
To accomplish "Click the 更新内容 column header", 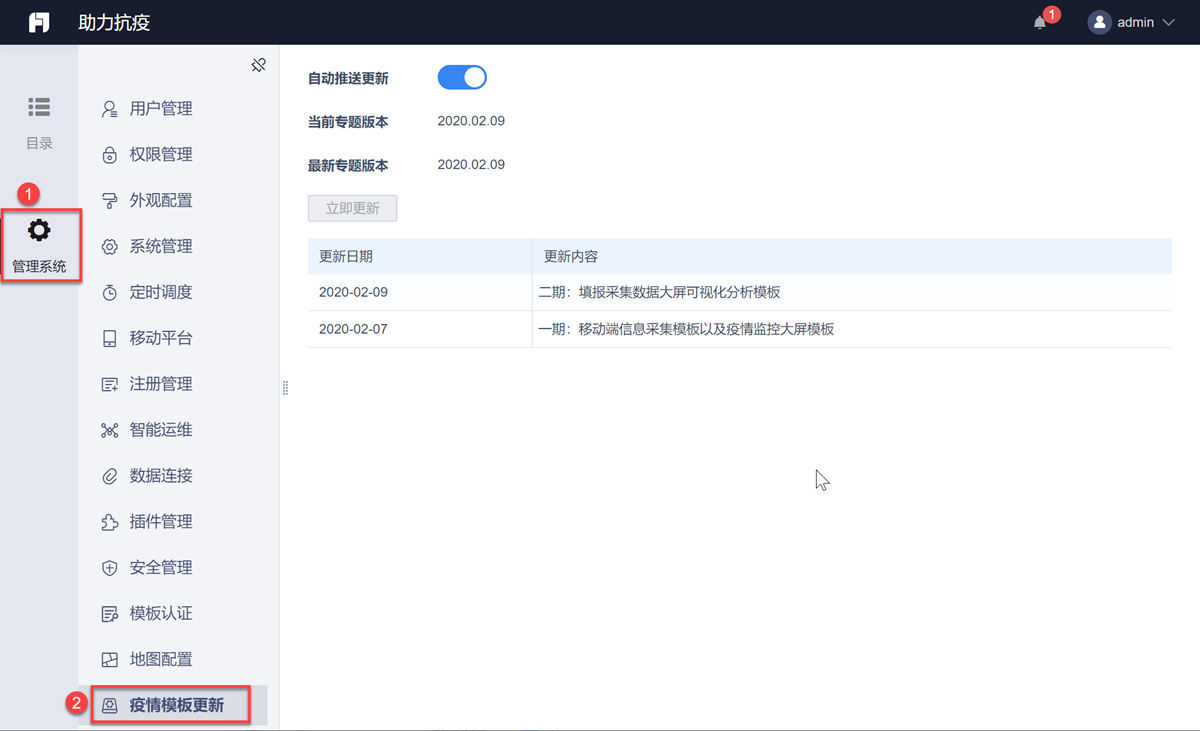I will 571,256.
